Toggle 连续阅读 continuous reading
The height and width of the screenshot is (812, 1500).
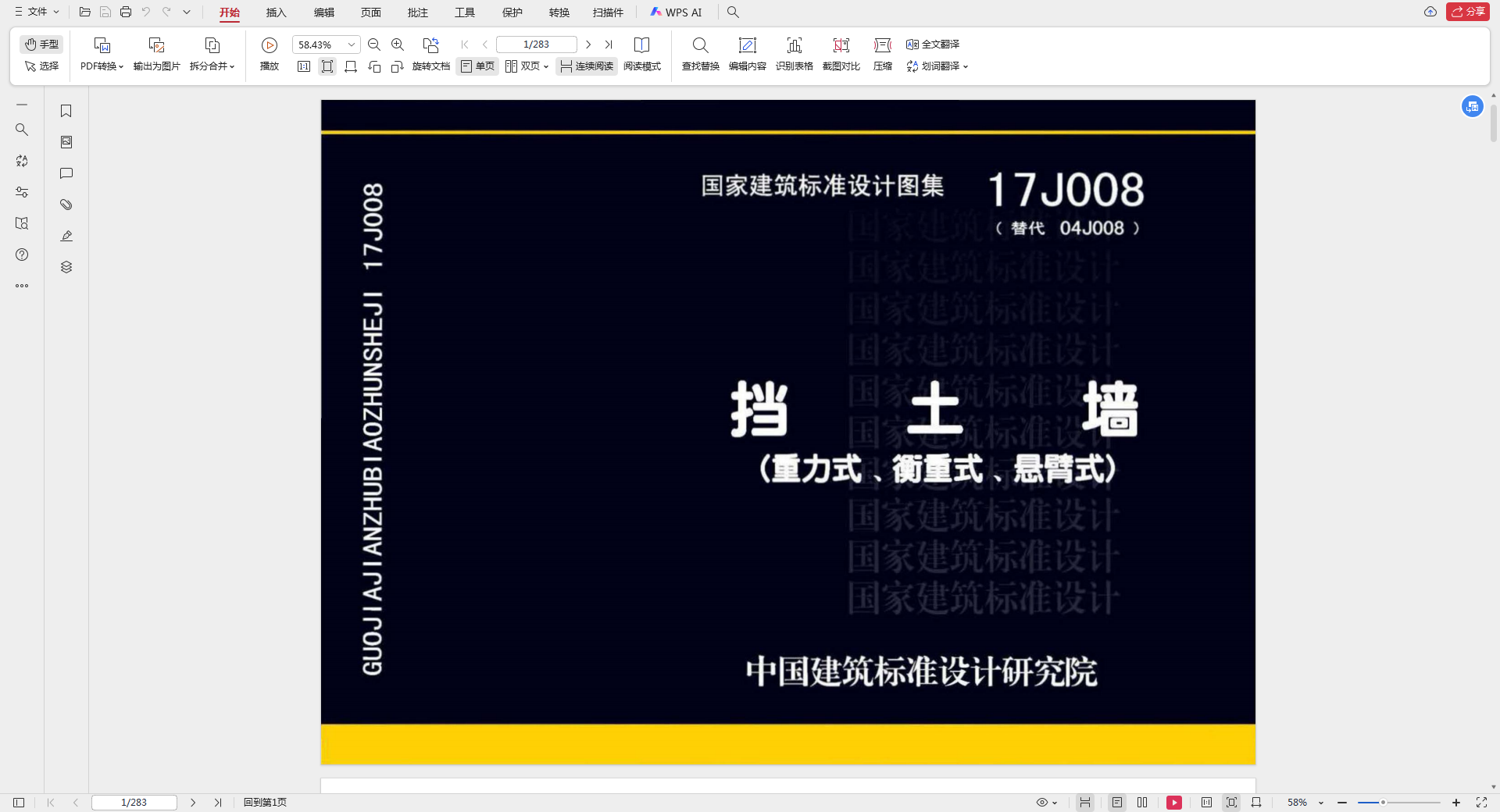pos(587,66)
